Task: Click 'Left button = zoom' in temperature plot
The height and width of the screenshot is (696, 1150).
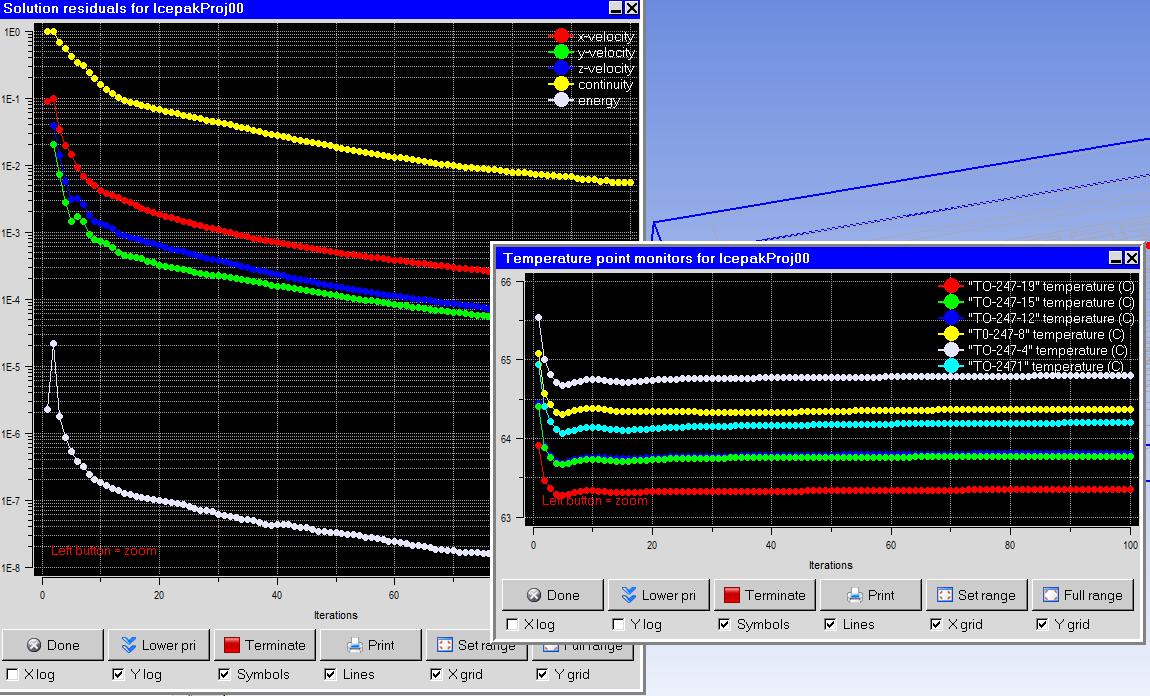Action: tap(594, 500)
